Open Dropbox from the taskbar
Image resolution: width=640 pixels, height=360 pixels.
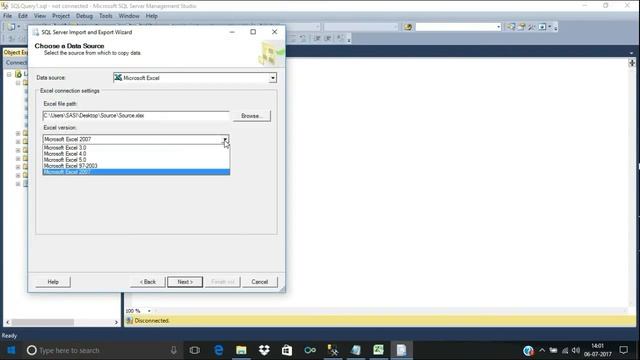coord(264,350)
